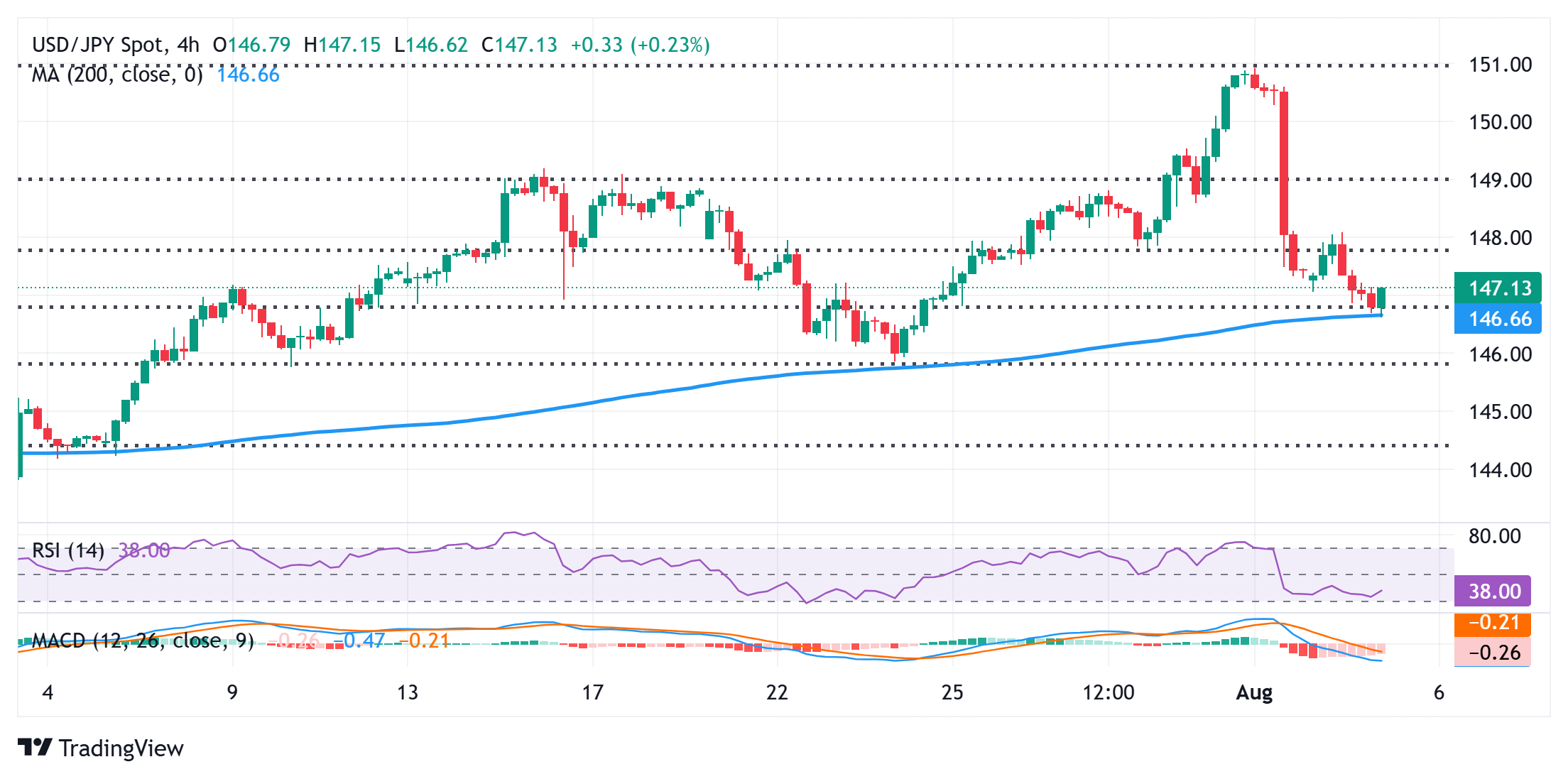
Task: Click the orange -0.21 MACD signal tag
Action: point(1493,623)
